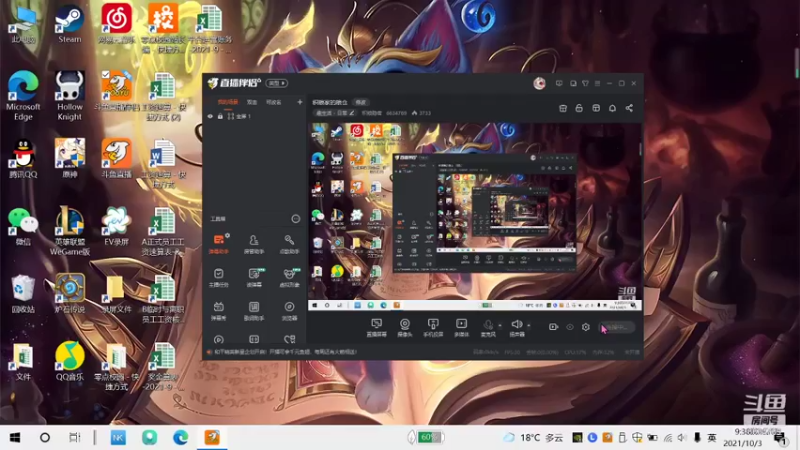This screenshot has width=800, height=450.
Task: Add 多媒体 media source
Action: click(x=461, y=327)
